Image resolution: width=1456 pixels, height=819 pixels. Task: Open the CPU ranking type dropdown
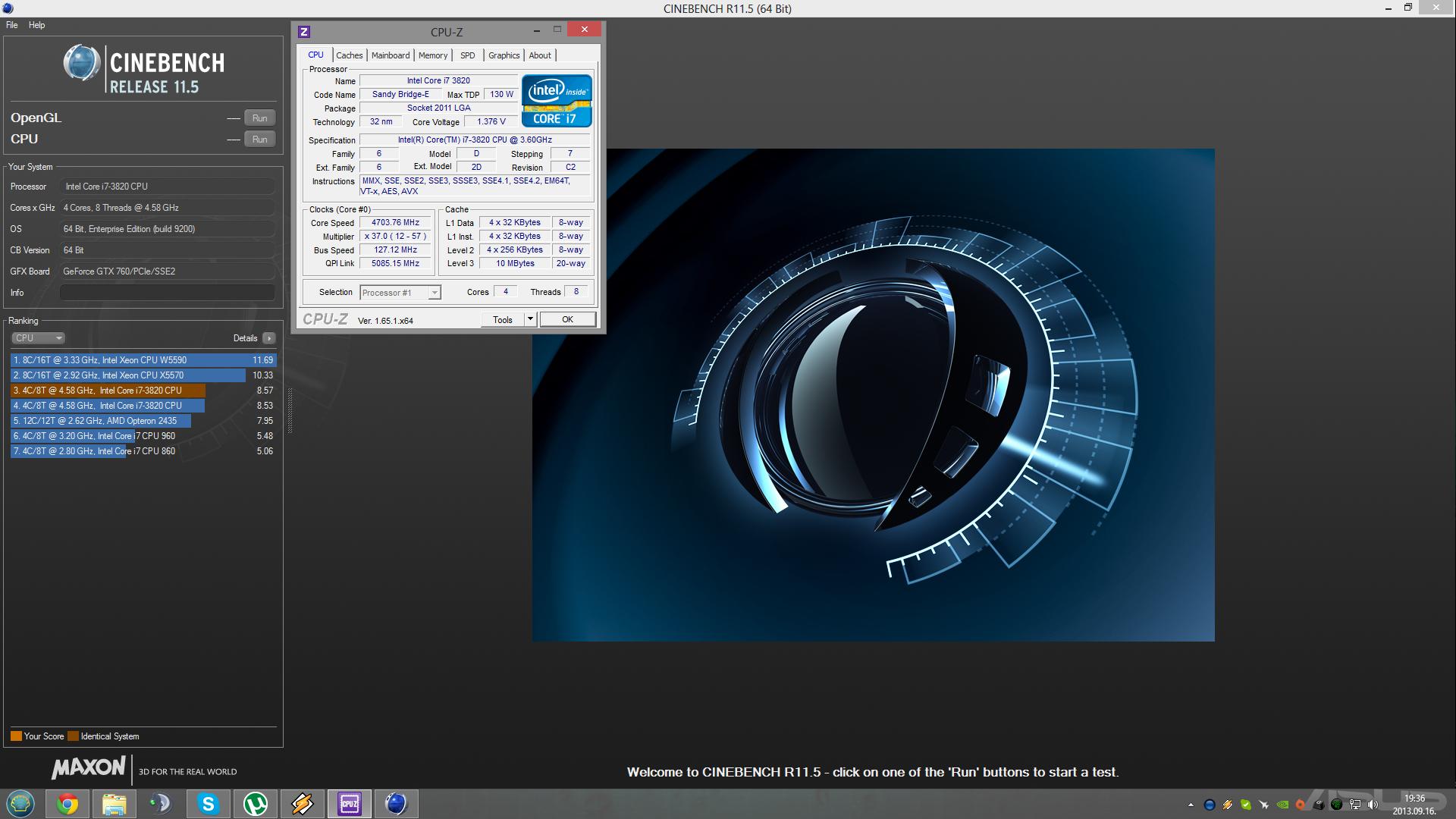[38, 338]
